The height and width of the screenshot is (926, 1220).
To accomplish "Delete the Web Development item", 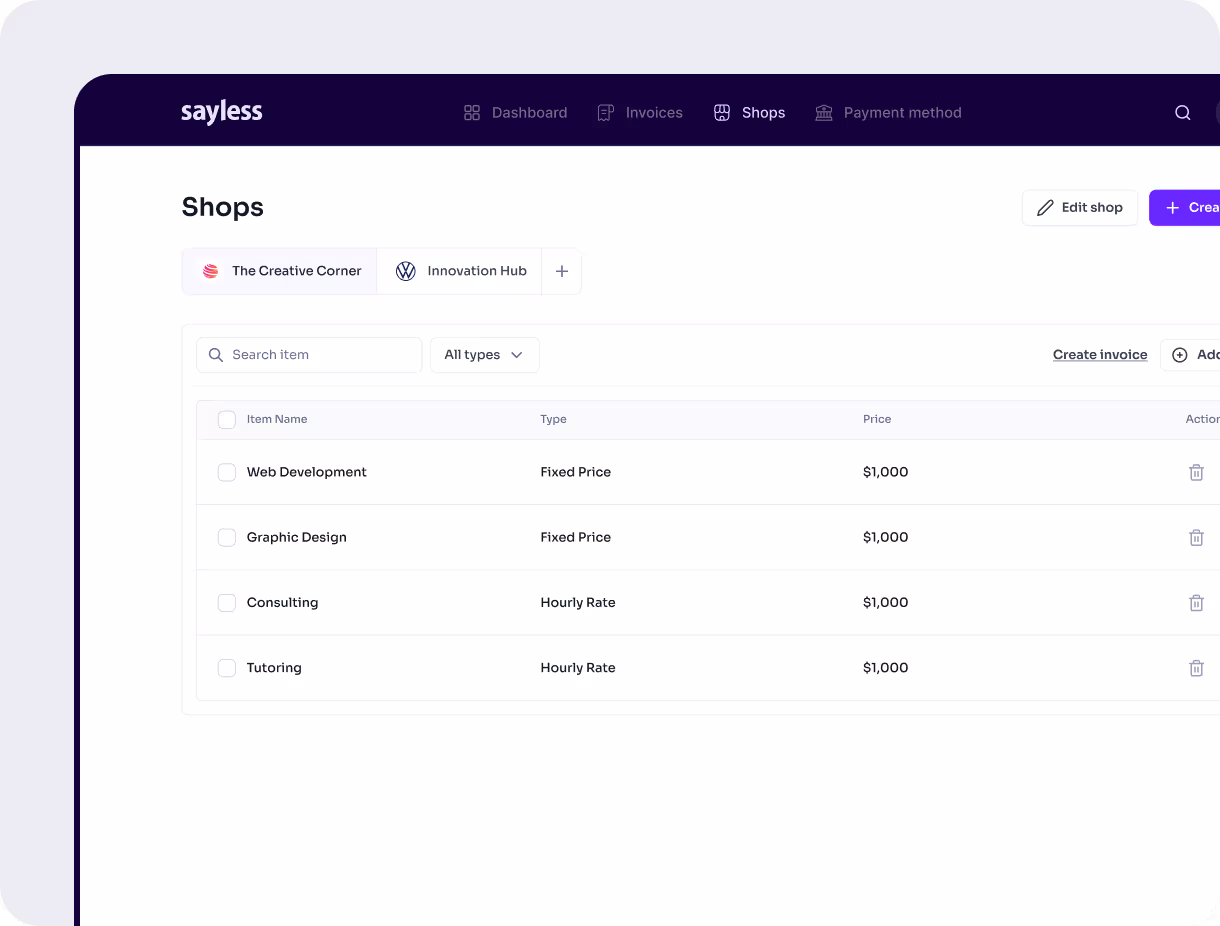I will 1196,472.
